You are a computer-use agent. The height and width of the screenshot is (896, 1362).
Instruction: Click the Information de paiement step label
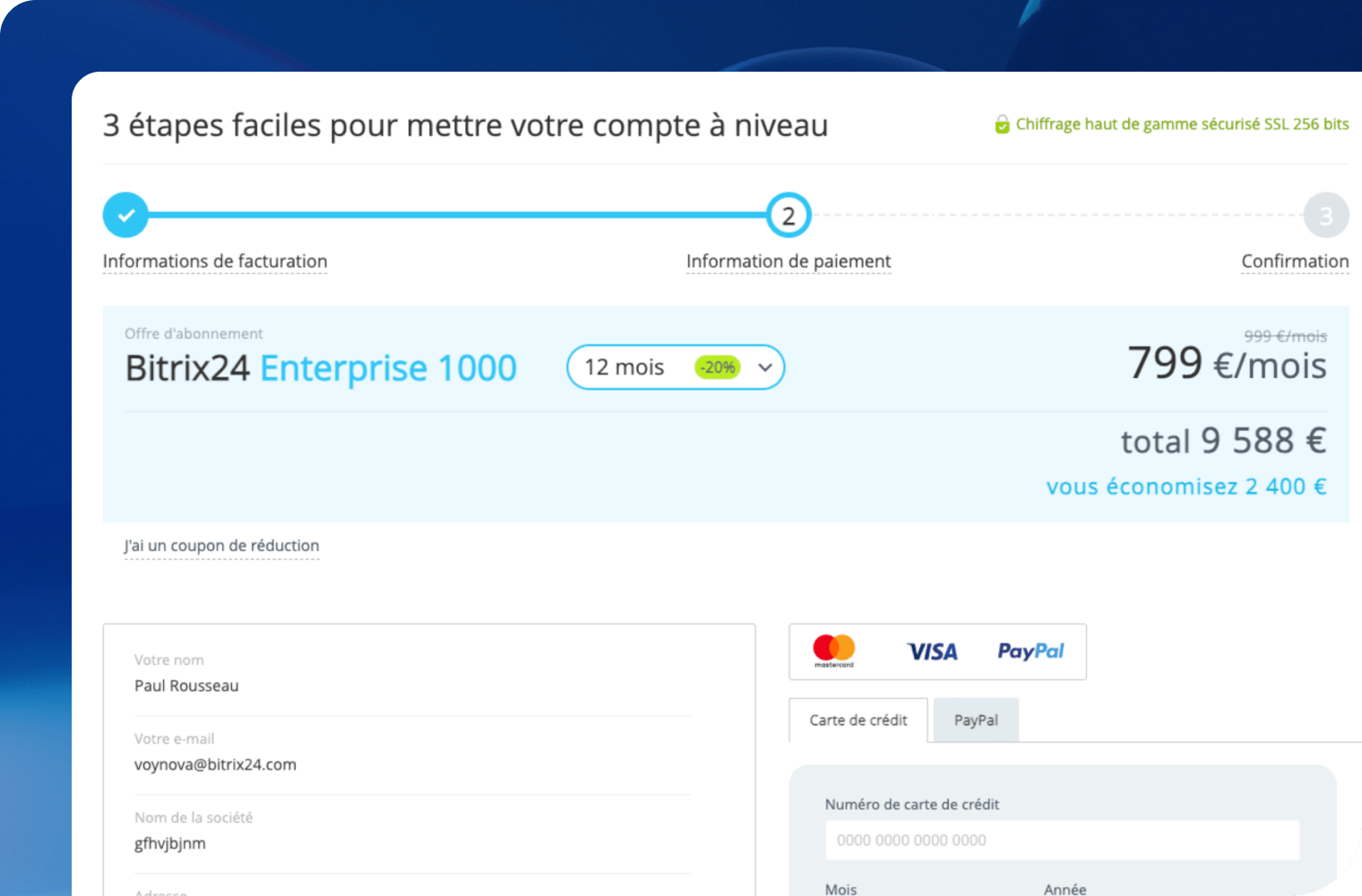click(789, 262)
